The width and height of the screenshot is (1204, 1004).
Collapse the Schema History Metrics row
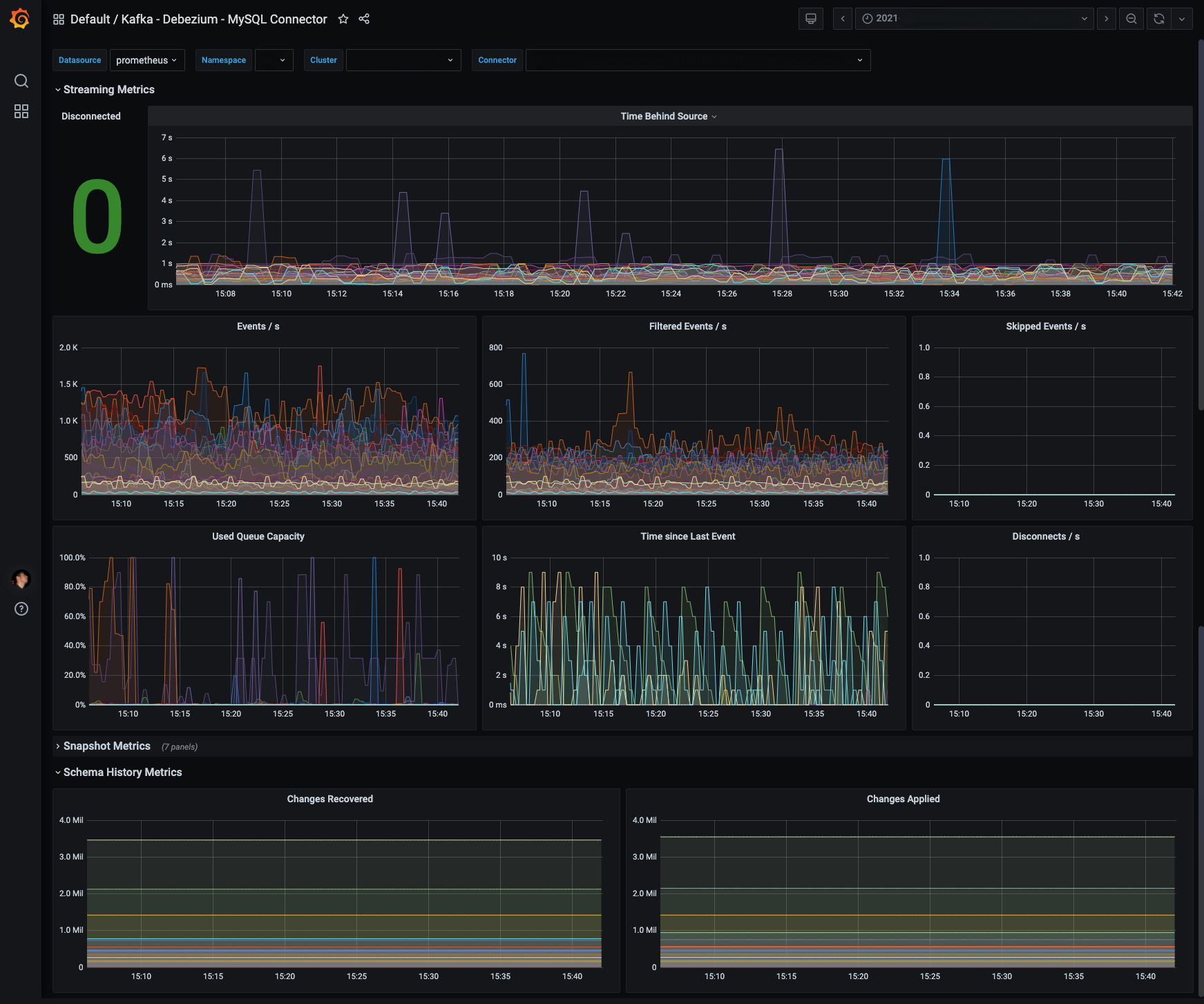122,773
